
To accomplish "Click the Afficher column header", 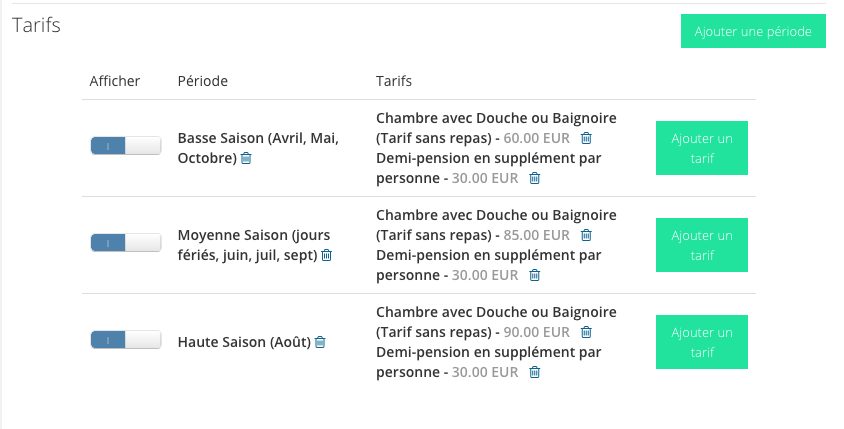I will (x=114, y=80).
